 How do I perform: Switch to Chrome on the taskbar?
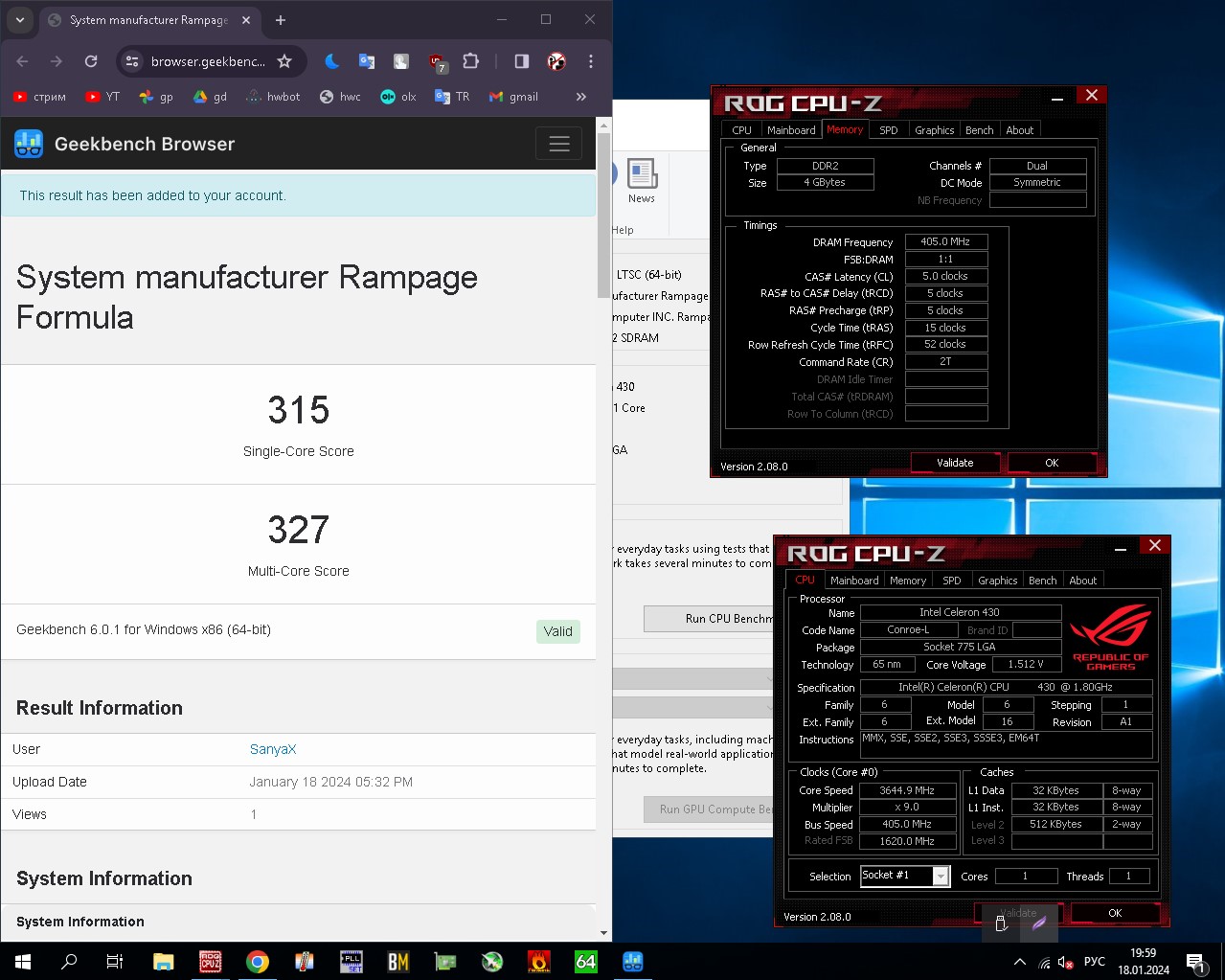point(257,962)
